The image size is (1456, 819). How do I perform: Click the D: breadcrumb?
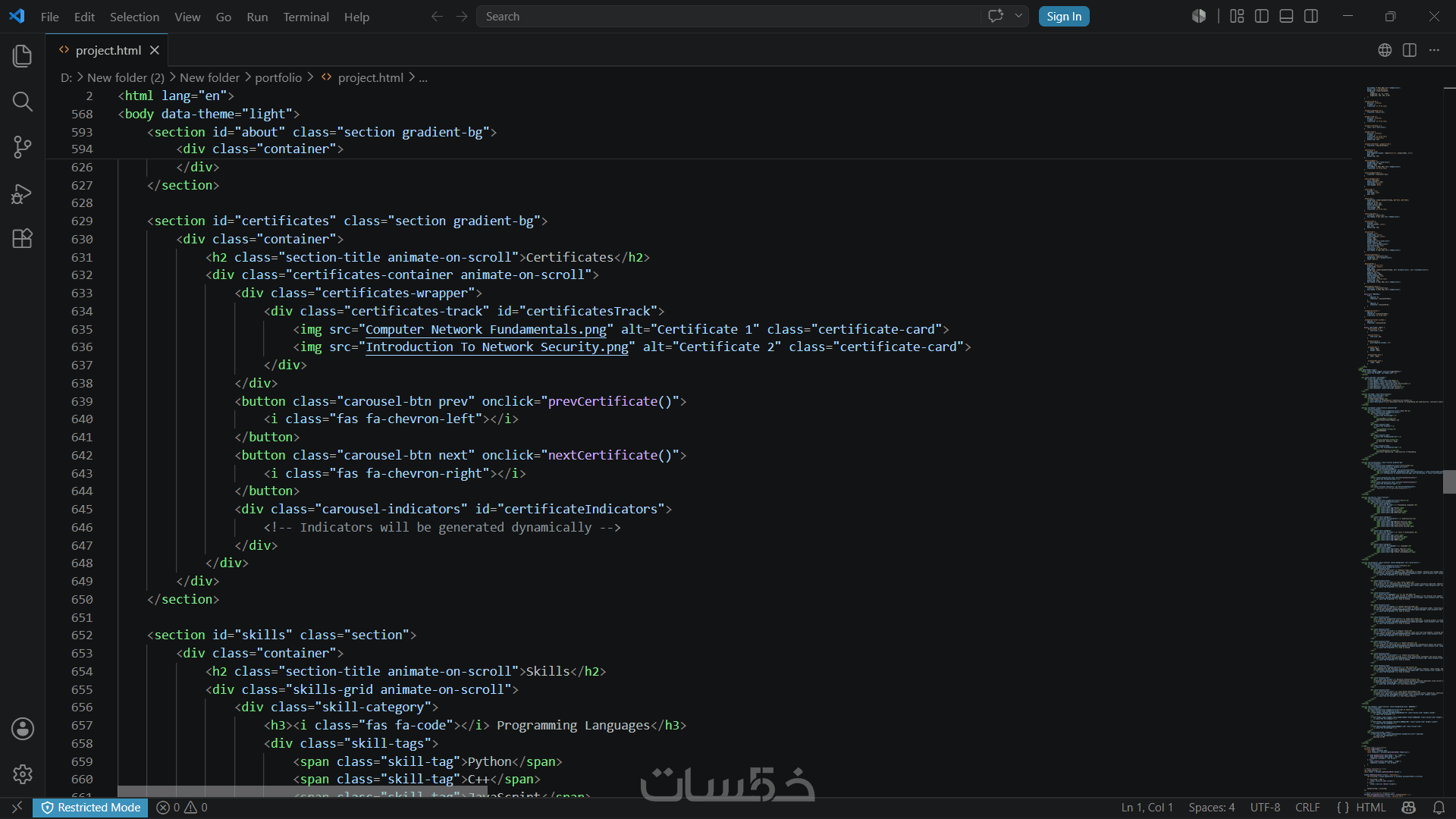click(66, 77)
